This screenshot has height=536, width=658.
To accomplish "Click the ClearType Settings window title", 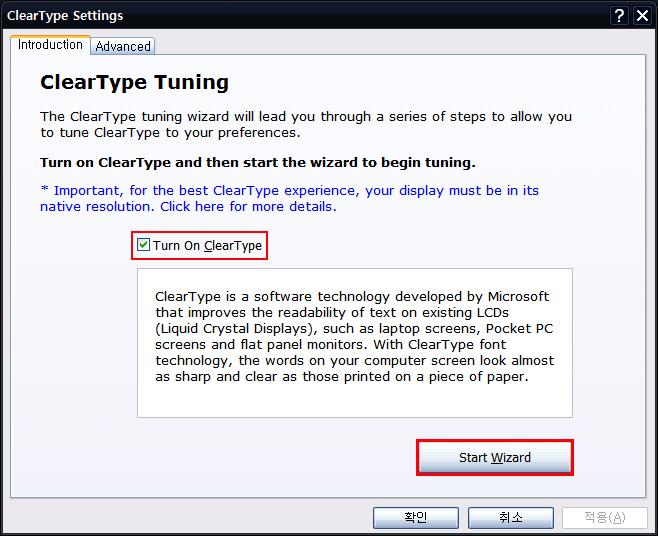I will pyautogui.click(x=65, y=16).
